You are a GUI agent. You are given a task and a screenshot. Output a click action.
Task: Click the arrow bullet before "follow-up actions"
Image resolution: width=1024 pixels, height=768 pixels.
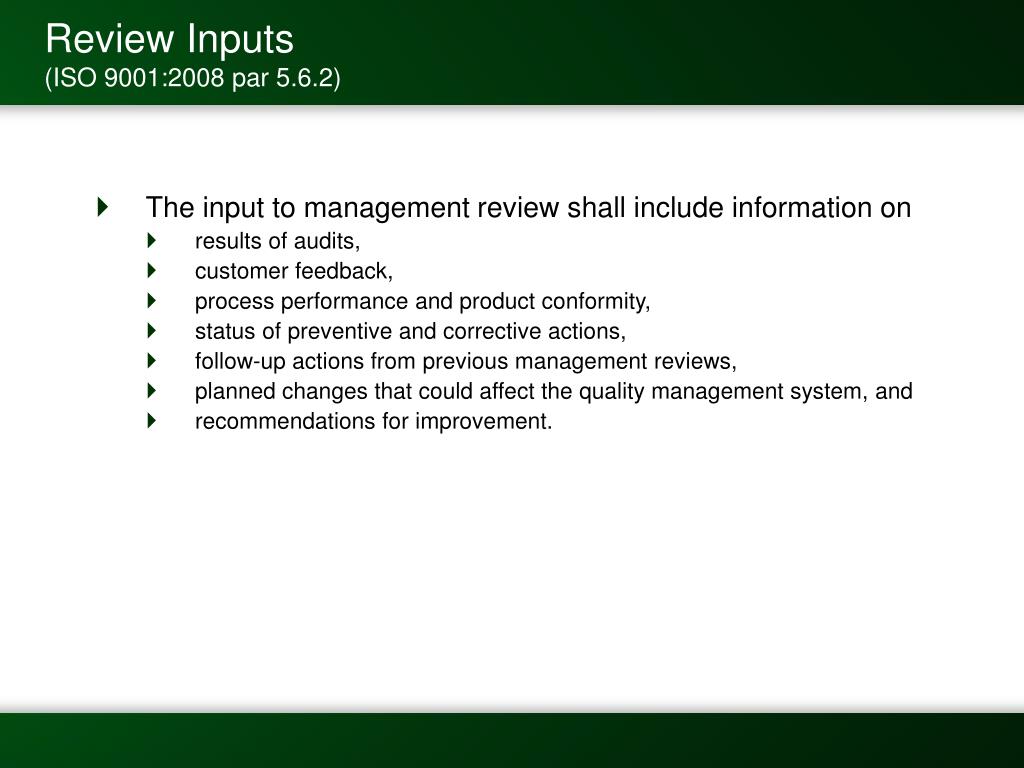click(x=152, y=360)
